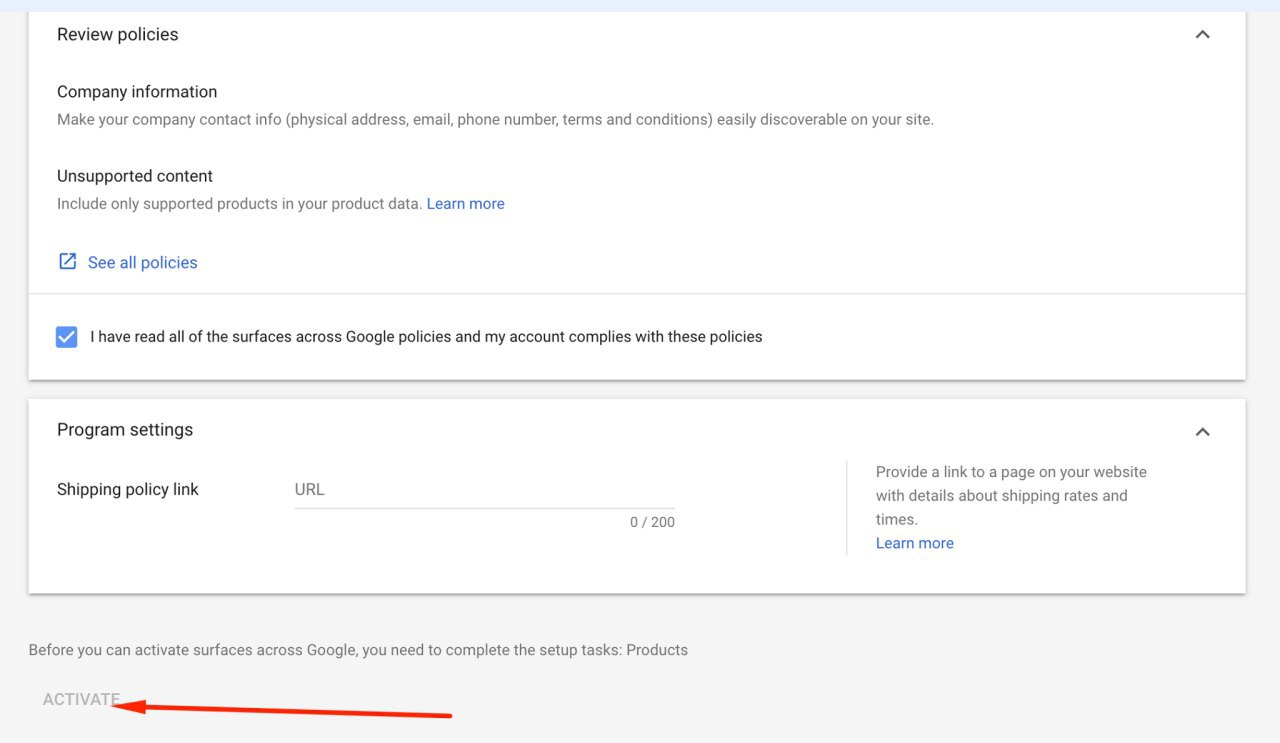This screenshot has width=1280, height=743.
Task: Click the Program settings heading
Action: pos(125,430)
